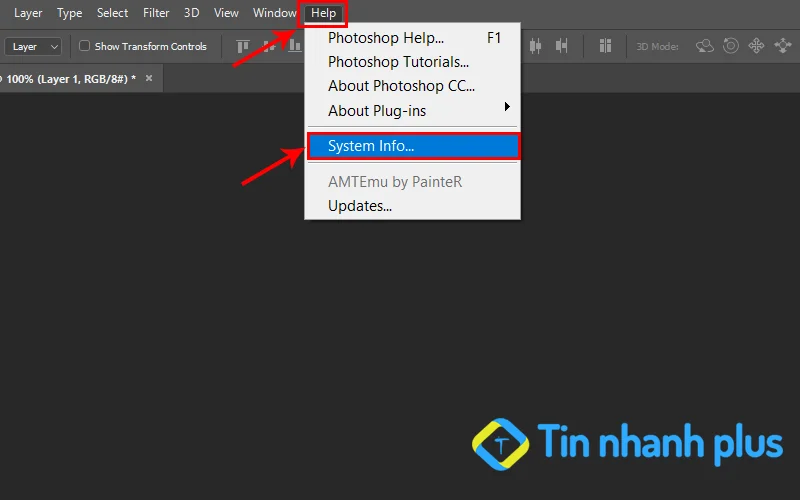Select the 3D slide camera icon

click(783, 46)
